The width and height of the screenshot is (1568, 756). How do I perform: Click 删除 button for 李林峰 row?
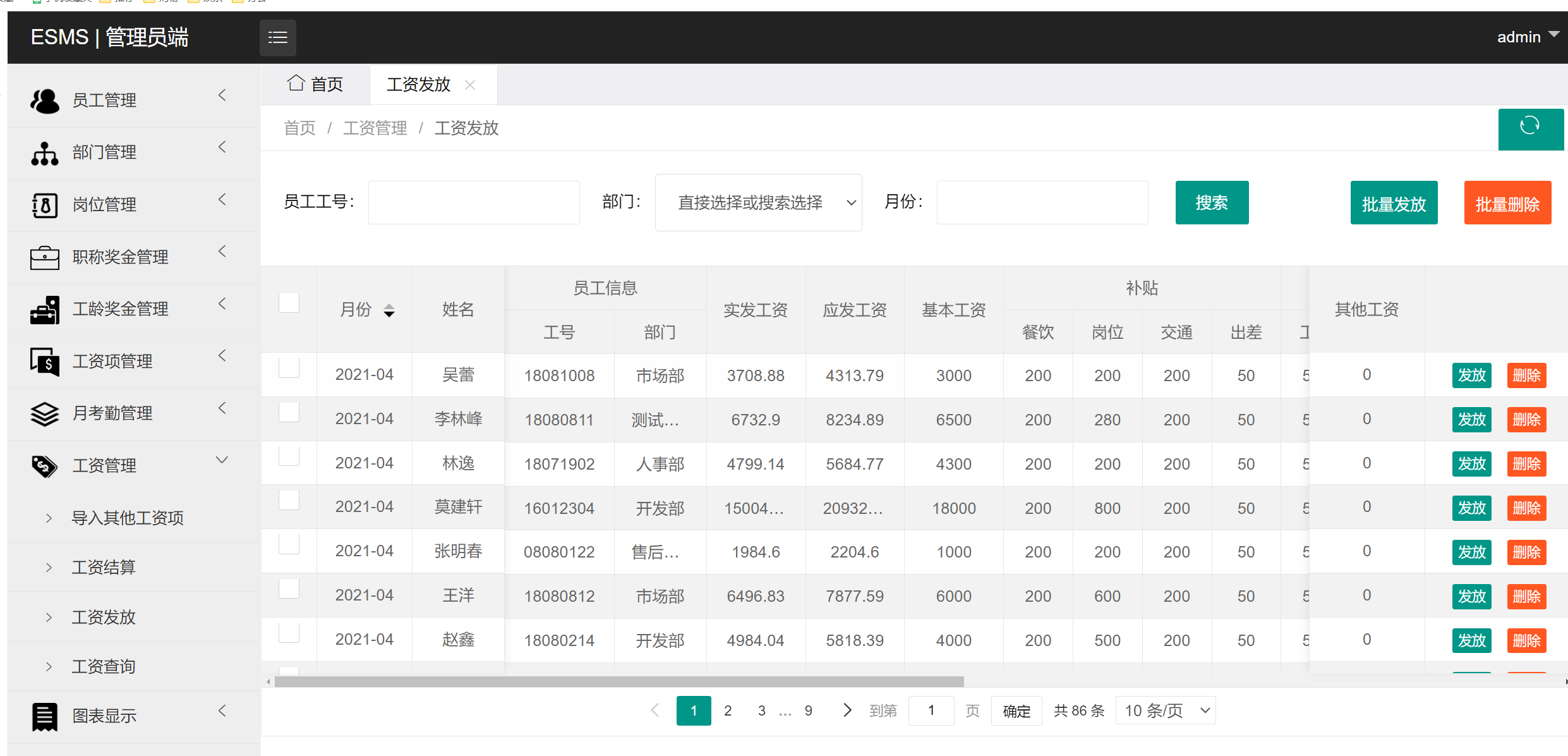click(1526, 420)
